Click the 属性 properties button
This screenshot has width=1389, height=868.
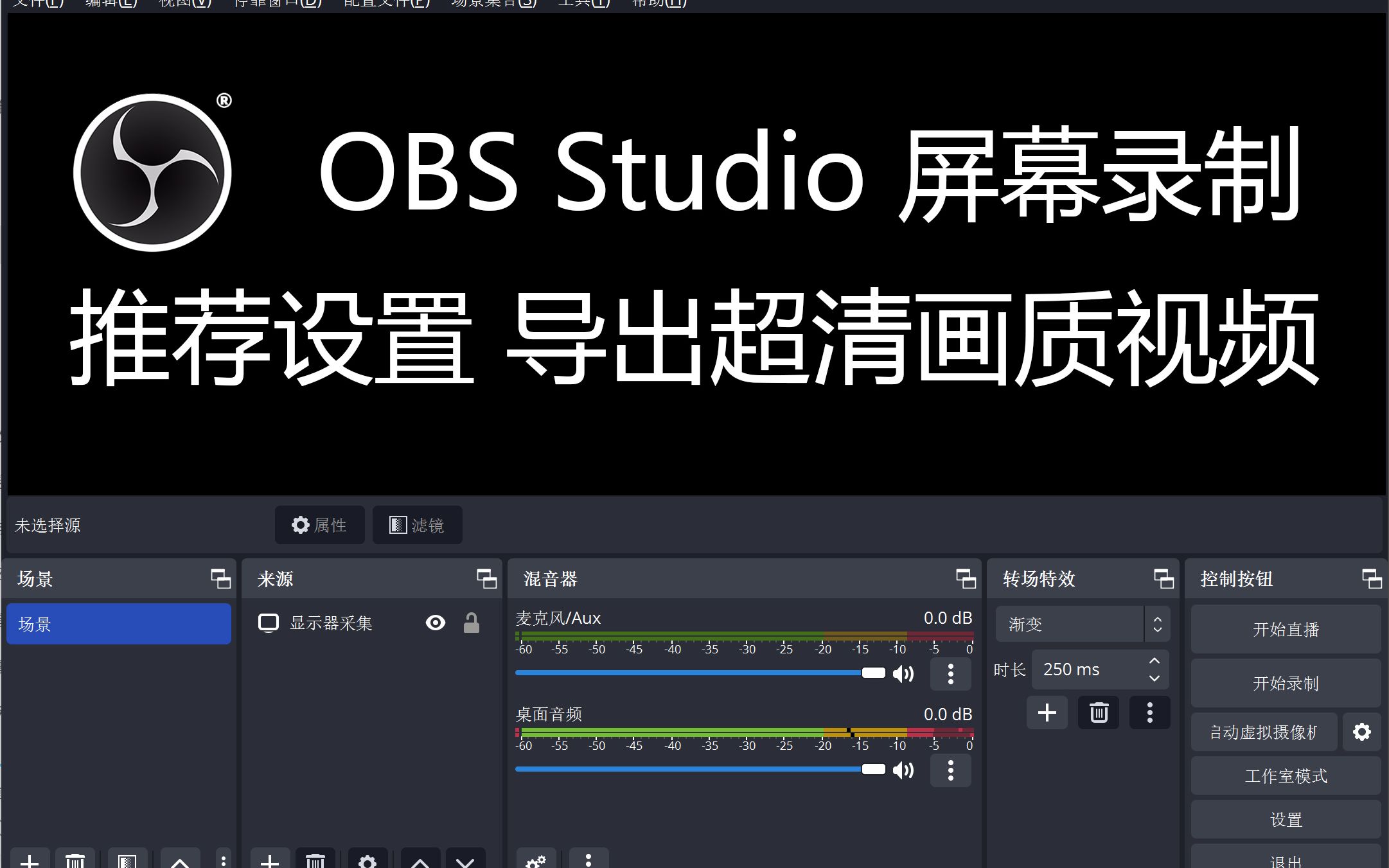point(319,525)
